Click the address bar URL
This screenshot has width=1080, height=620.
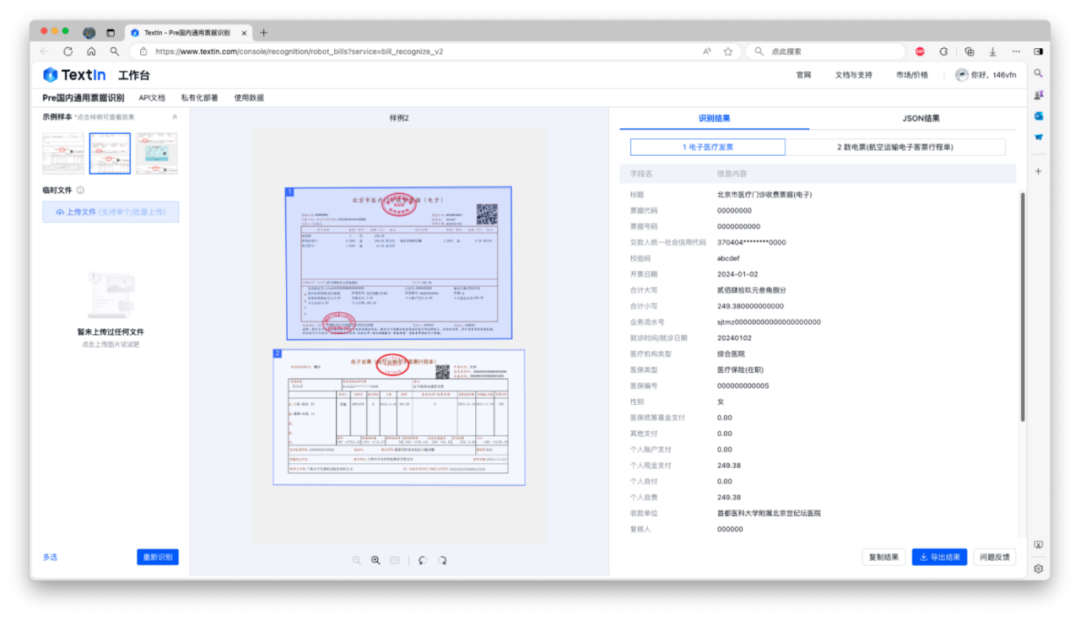tap(299, 52)
